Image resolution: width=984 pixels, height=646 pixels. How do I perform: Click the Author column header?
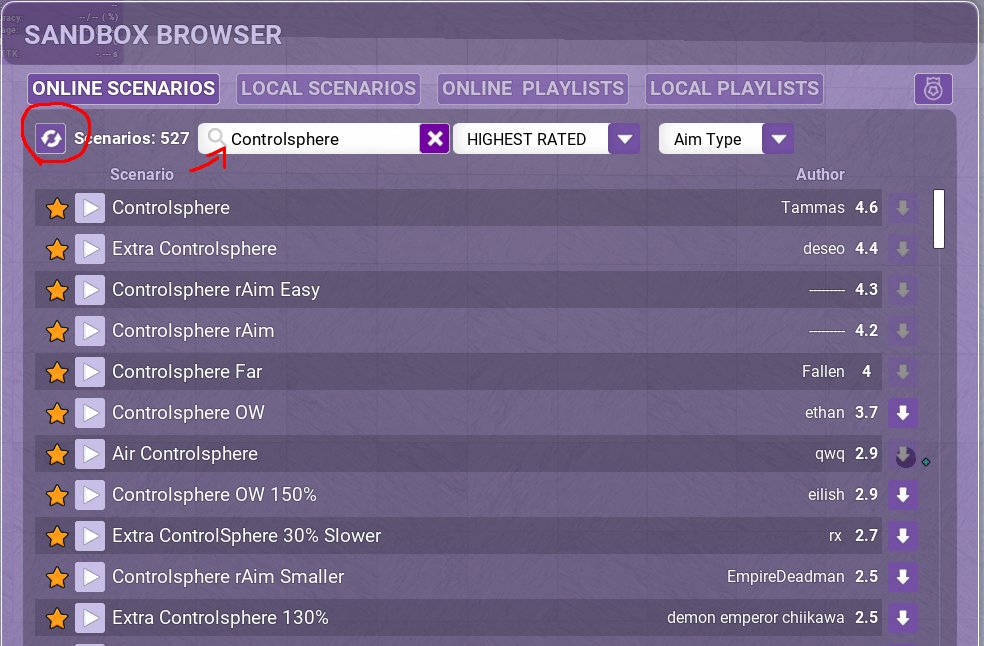[820, 175]
